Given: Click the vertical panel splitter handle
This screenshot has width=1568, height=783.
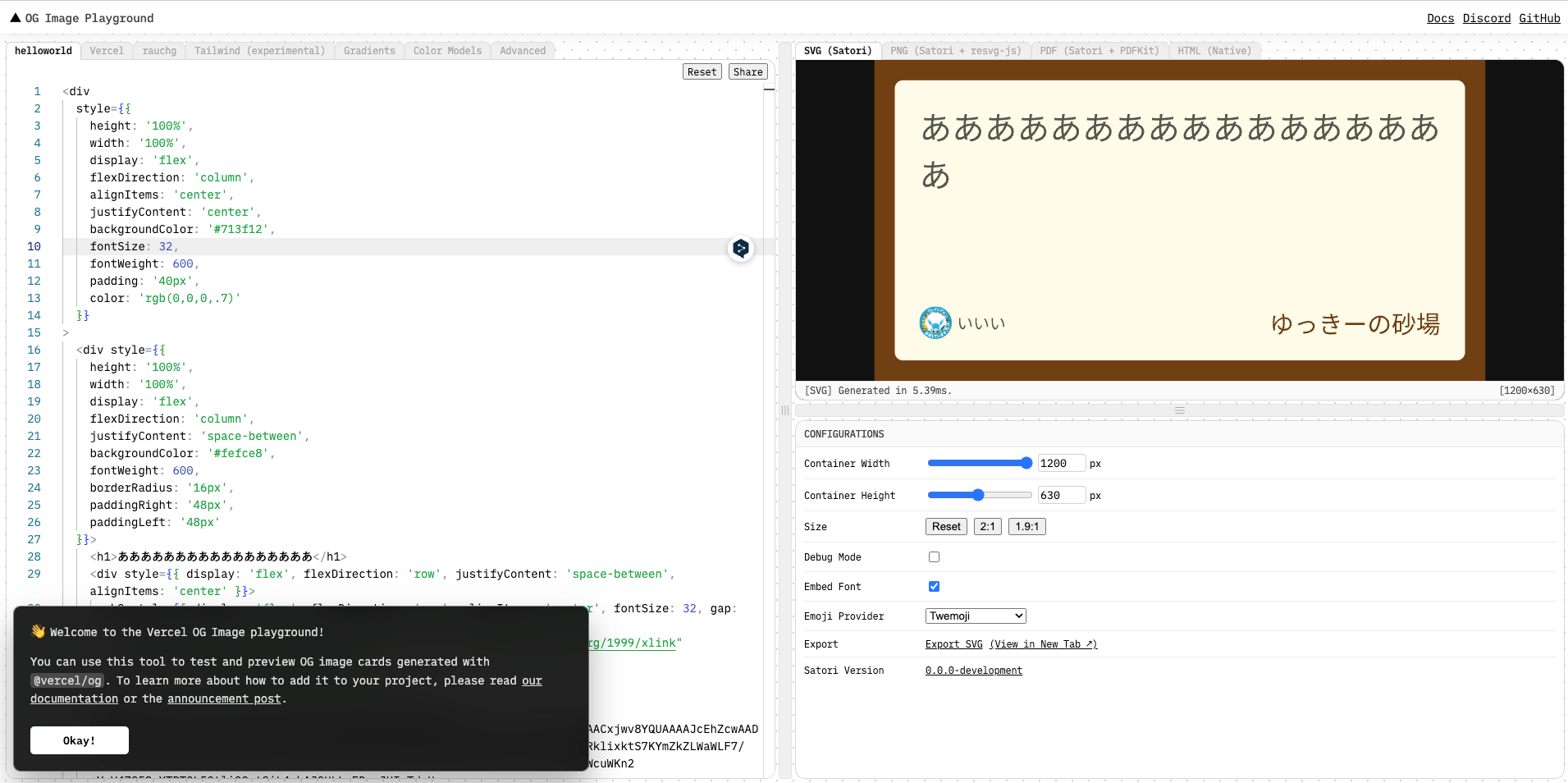Looking at the screenshot, I should tap(785, 410).
